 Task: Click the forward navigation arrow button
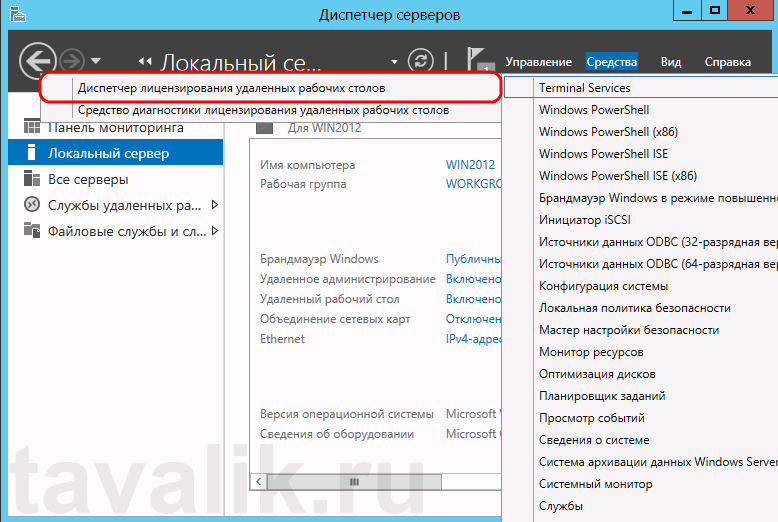(x=72, y=61)
